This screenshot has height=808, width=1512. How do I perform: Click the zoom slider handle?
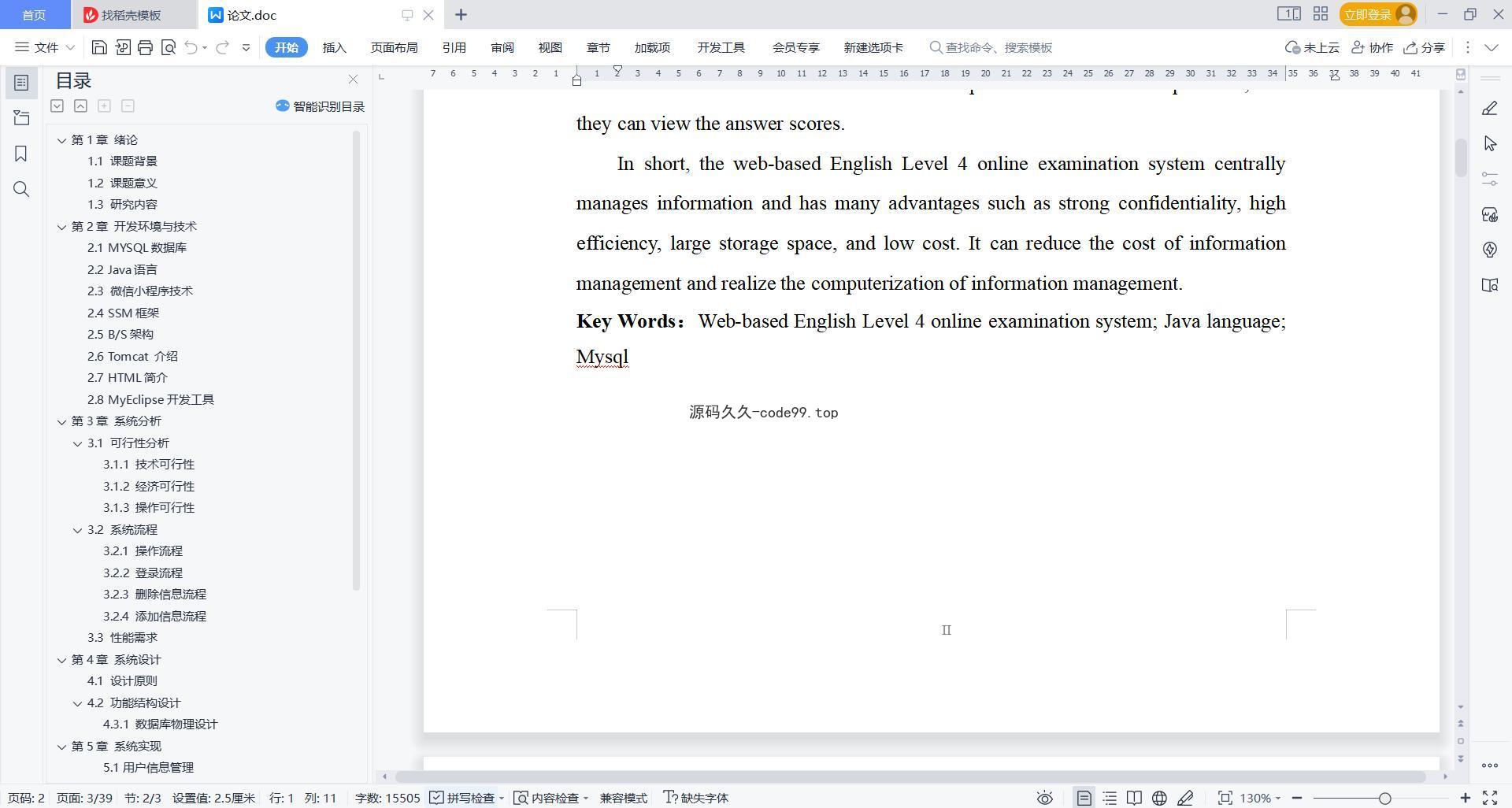[1384, 798]
